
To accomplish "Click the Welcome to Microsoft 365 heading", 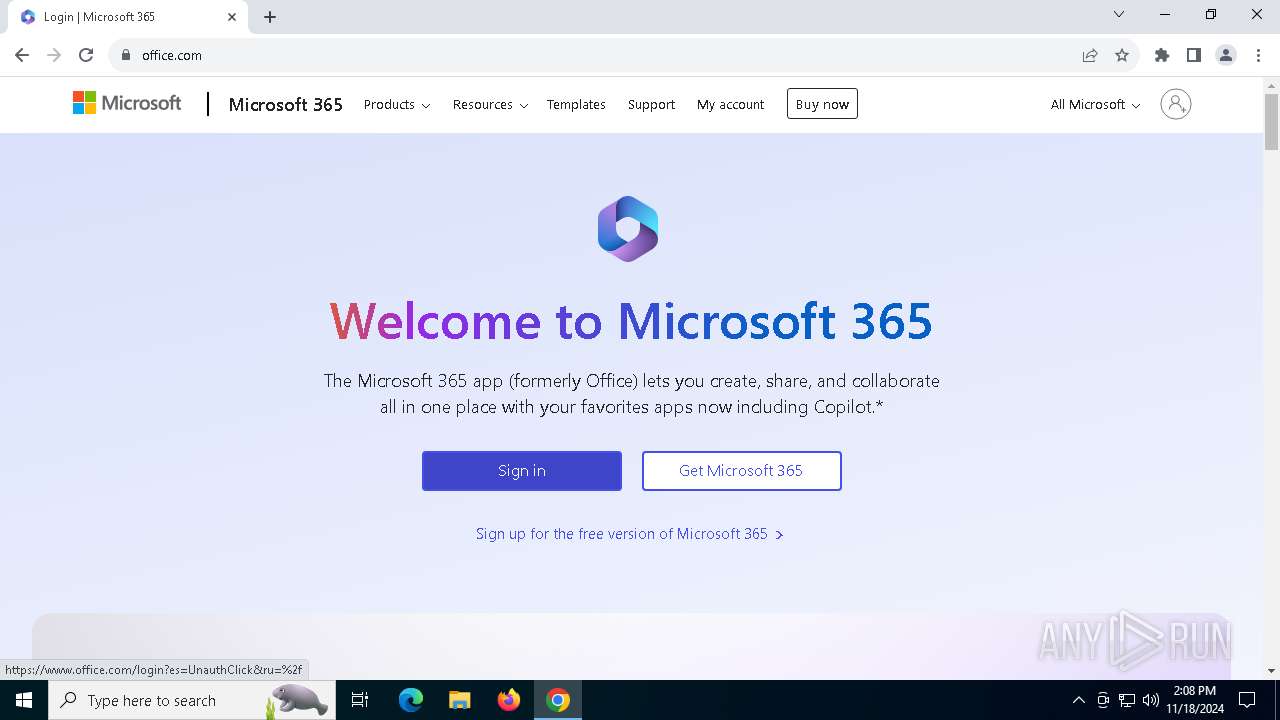I will pos(631,321).
